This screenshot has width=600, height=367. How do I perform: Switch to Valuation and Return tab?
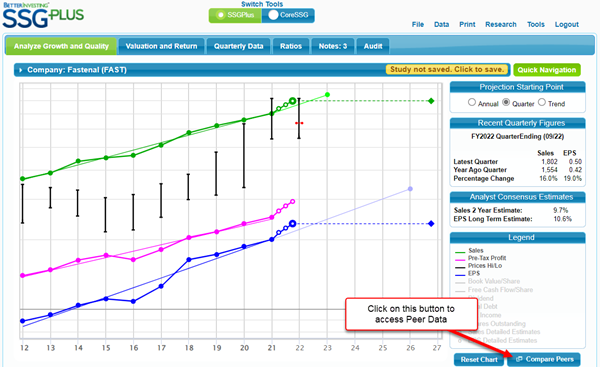161,46
